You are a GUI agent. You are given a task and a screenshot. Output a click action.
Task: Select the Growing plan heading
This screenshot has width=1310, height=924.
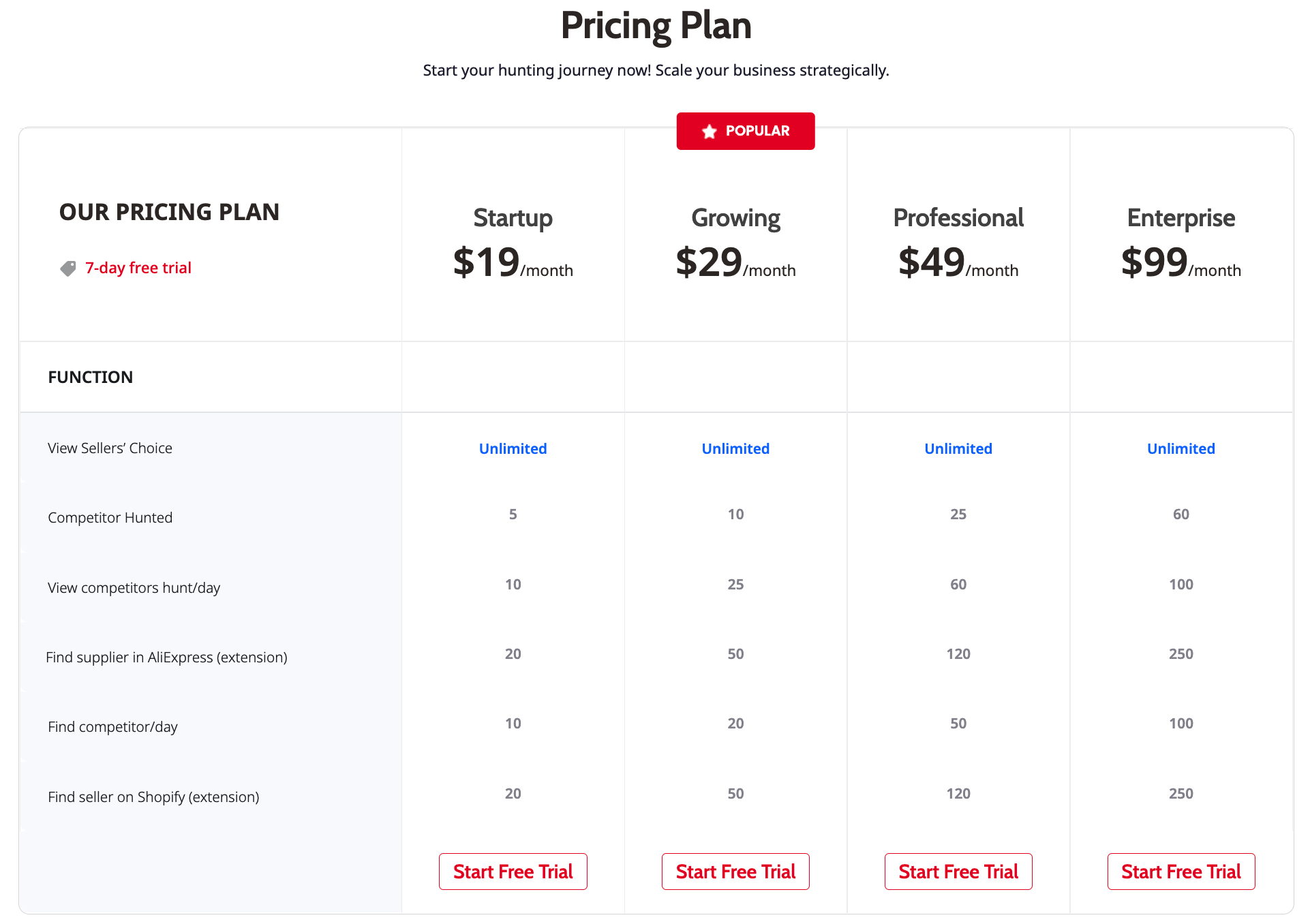(x=735, y=218)
